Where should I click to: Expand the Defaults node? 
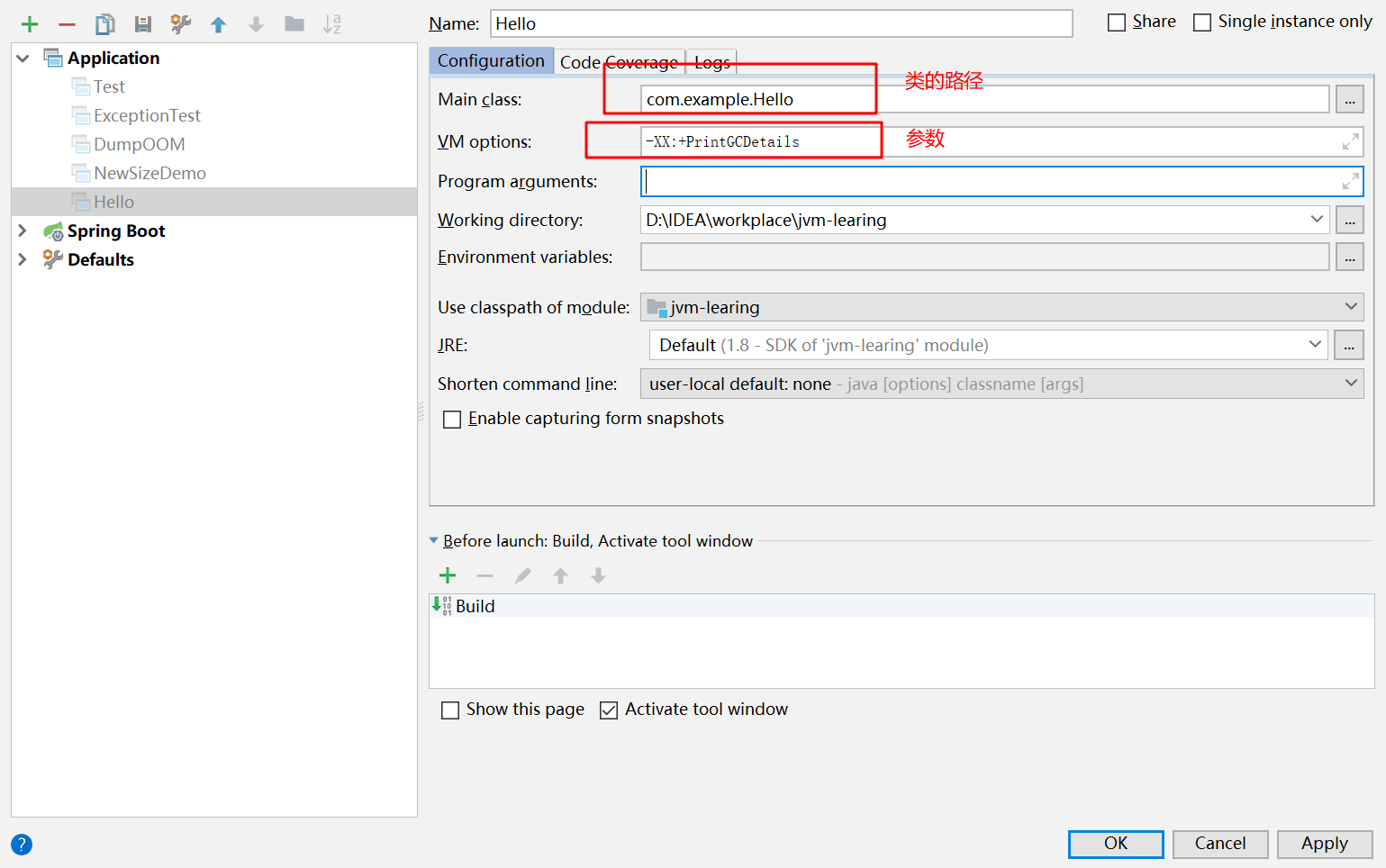[23, 259]
